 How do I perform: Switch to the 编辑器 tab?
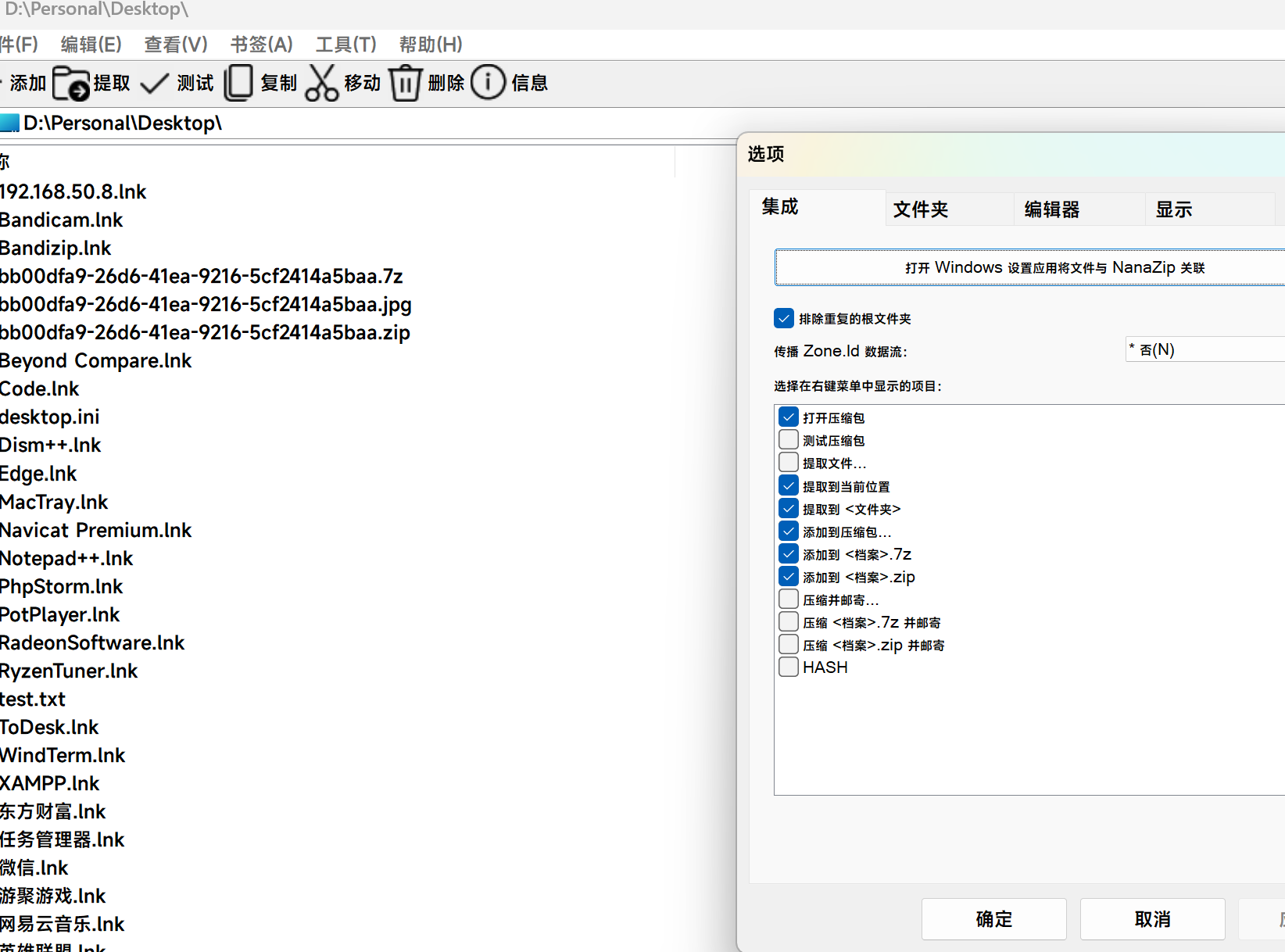[1080, 209]
